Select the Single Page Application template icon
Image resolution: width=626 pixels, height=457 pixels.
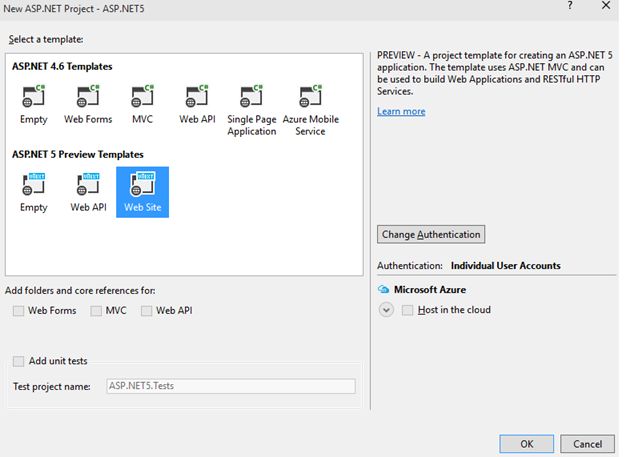(252, 97)
